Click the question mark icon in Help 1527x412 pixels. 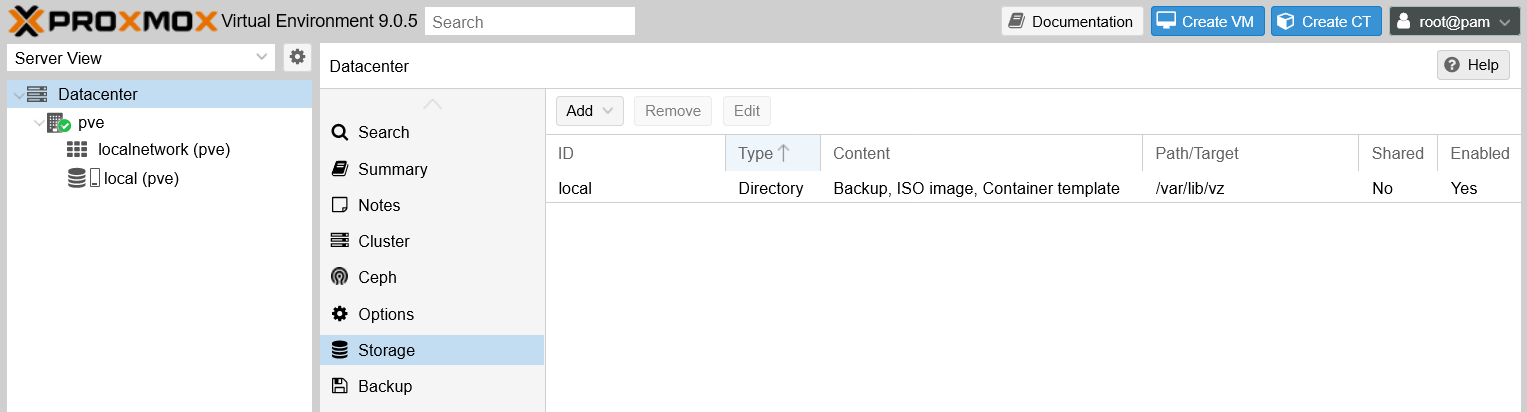[x=1452, y=65]
